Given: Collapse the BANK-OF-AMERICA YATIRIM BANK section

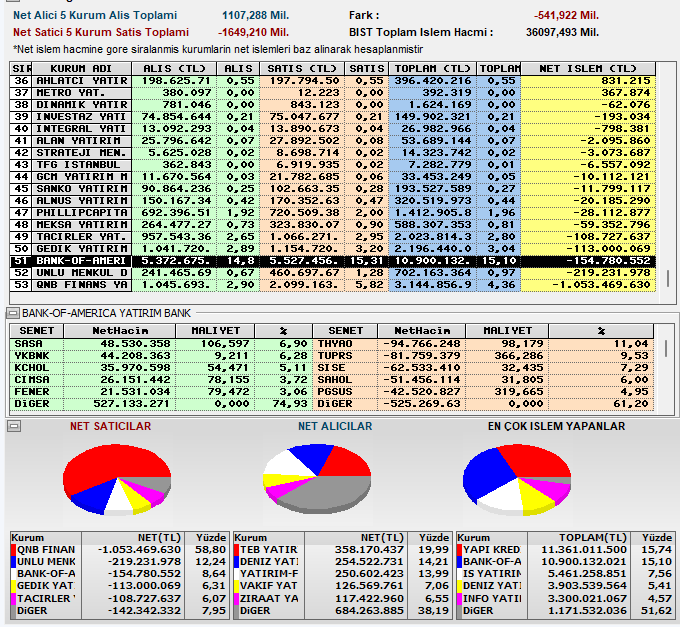Looking at the screenshot, I should click(x=13, y=313).
